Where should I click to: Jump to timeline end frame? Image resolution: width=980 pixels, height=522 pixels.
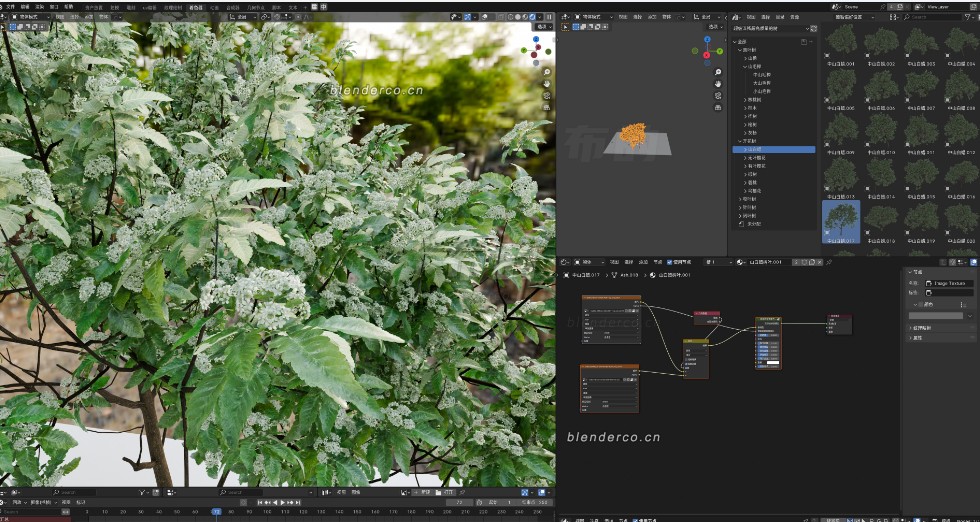pyautogui.click(x=298, y=503)
